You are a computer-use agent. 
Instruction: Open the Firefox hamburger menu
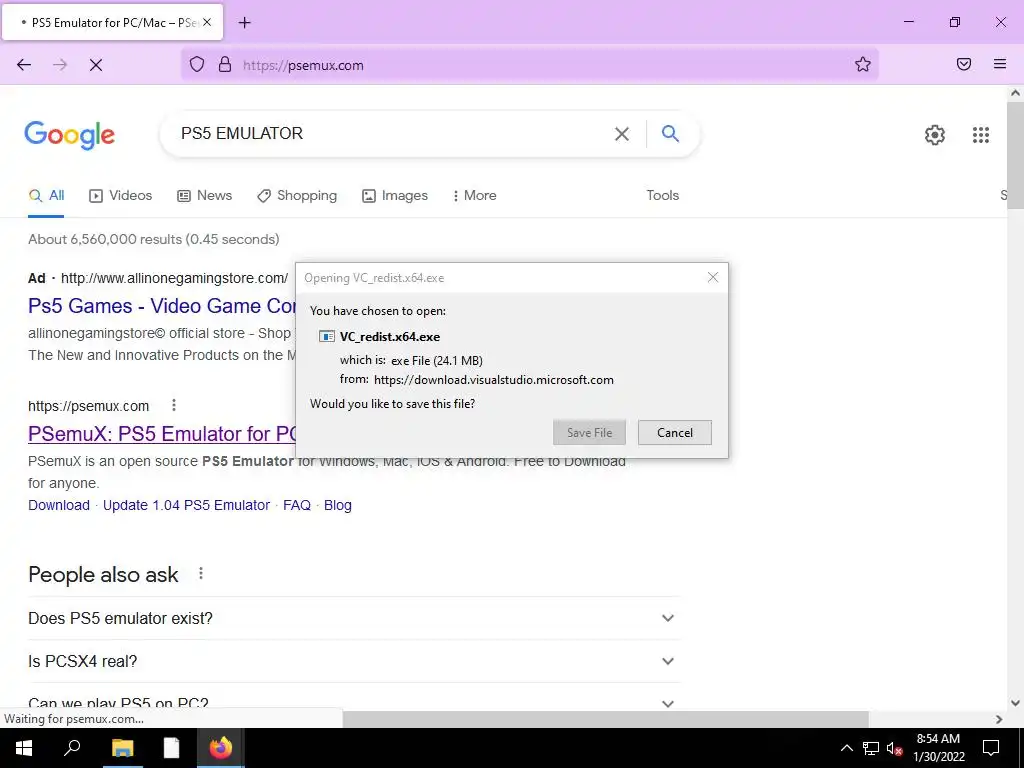pyautogui.click(x=1000, y=64)
